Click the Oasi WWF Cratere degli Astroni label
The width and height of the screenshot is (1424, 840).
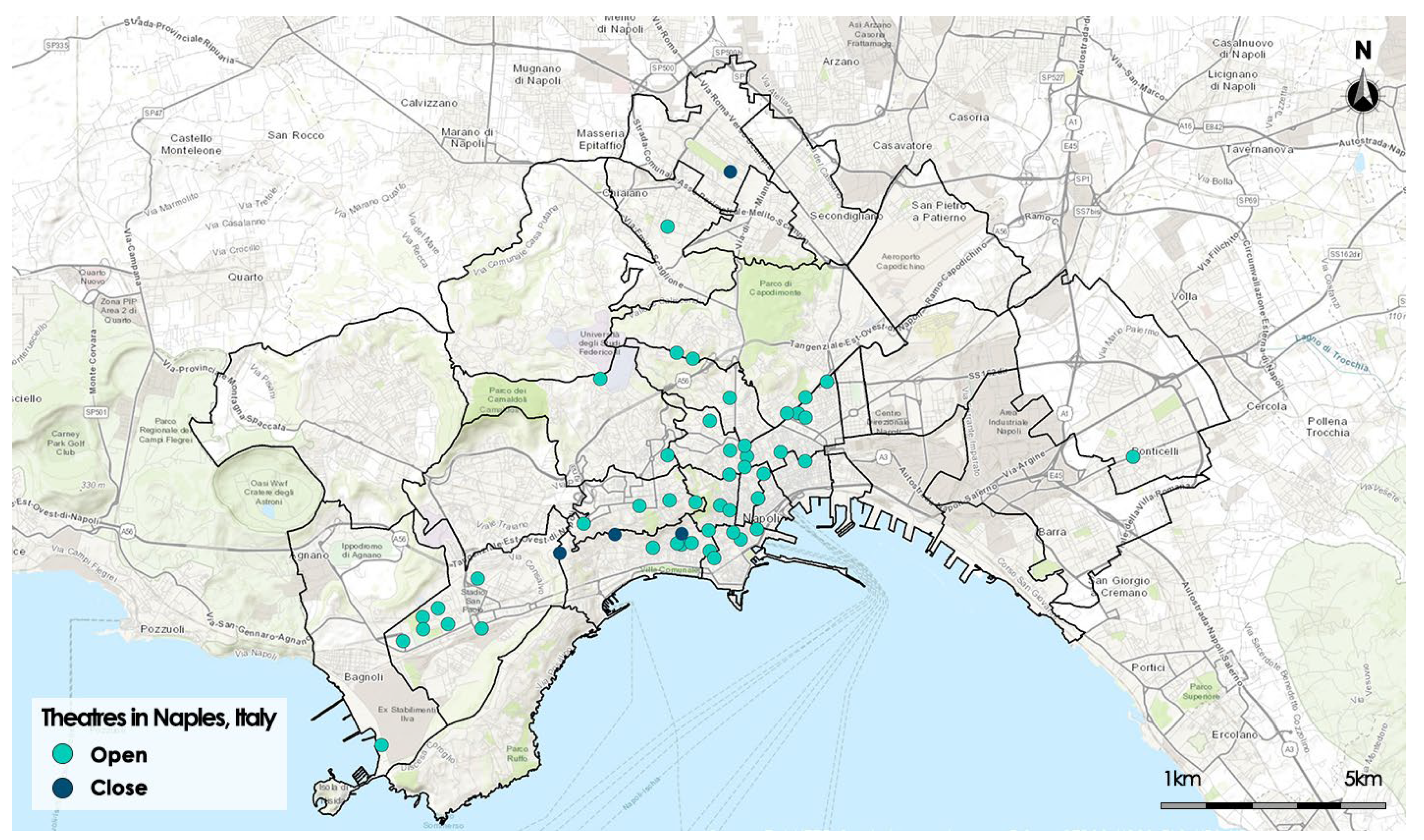[268, 492]
